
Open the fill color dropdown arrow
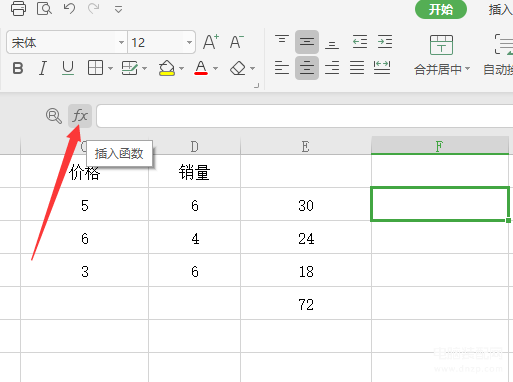point(182,69)
